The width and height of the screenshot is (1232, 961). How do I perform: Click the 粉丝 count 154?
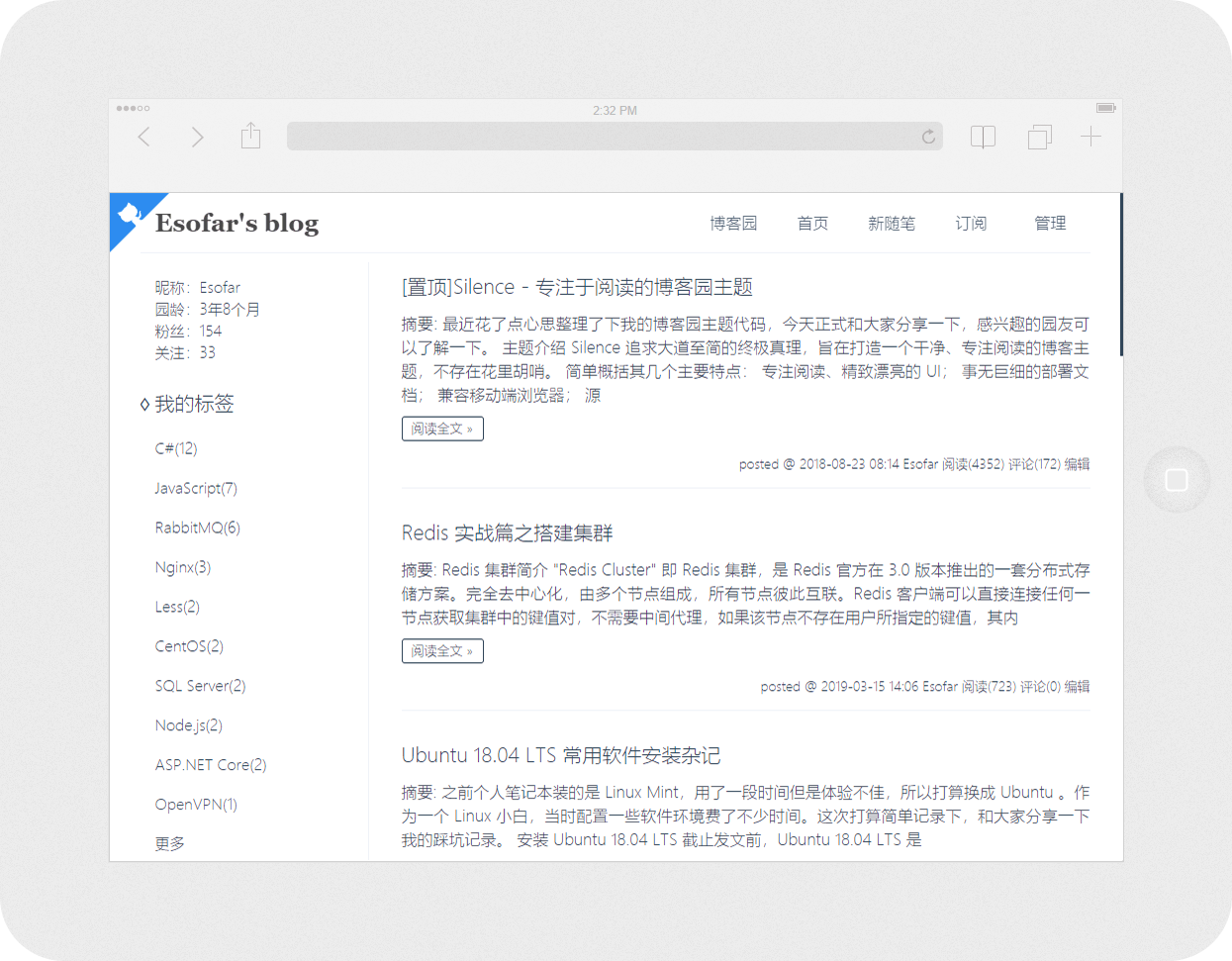coord(211,332)
